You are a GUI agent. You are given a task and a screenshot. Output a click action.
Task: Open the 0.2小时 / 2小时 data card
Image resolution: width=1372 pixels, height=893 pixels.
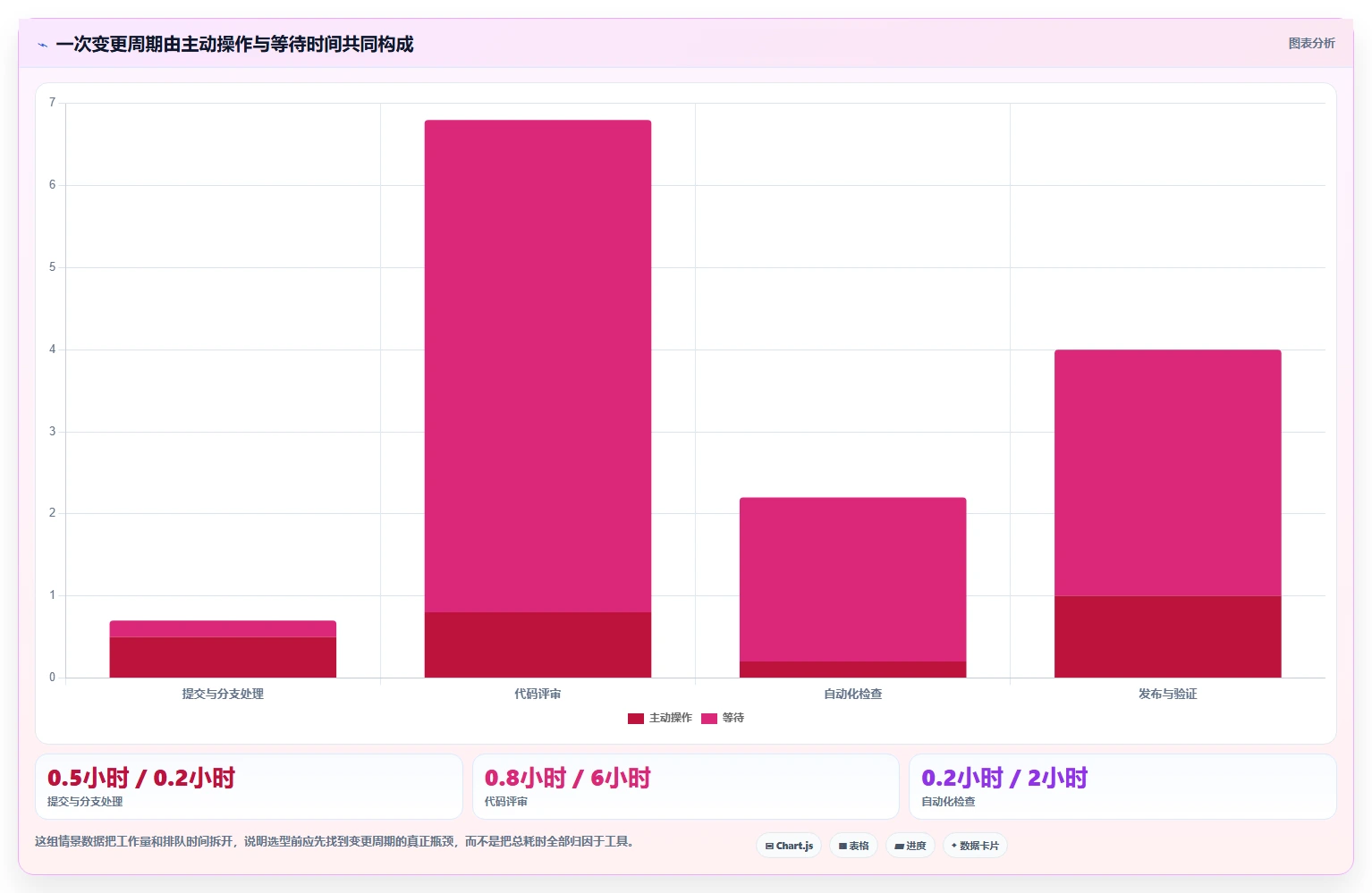1122,787
